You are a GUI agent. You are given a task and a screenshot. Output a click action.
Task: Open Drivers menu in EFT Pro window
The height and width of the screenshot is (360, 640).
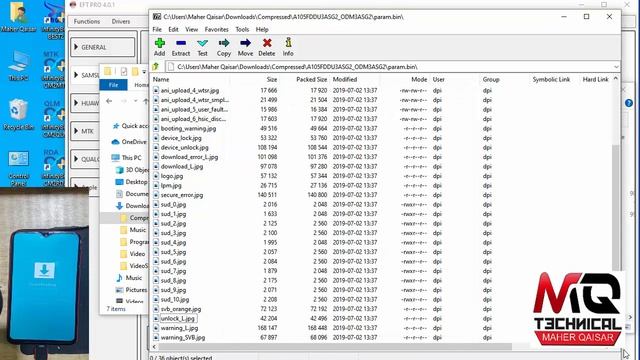[121, 21]
